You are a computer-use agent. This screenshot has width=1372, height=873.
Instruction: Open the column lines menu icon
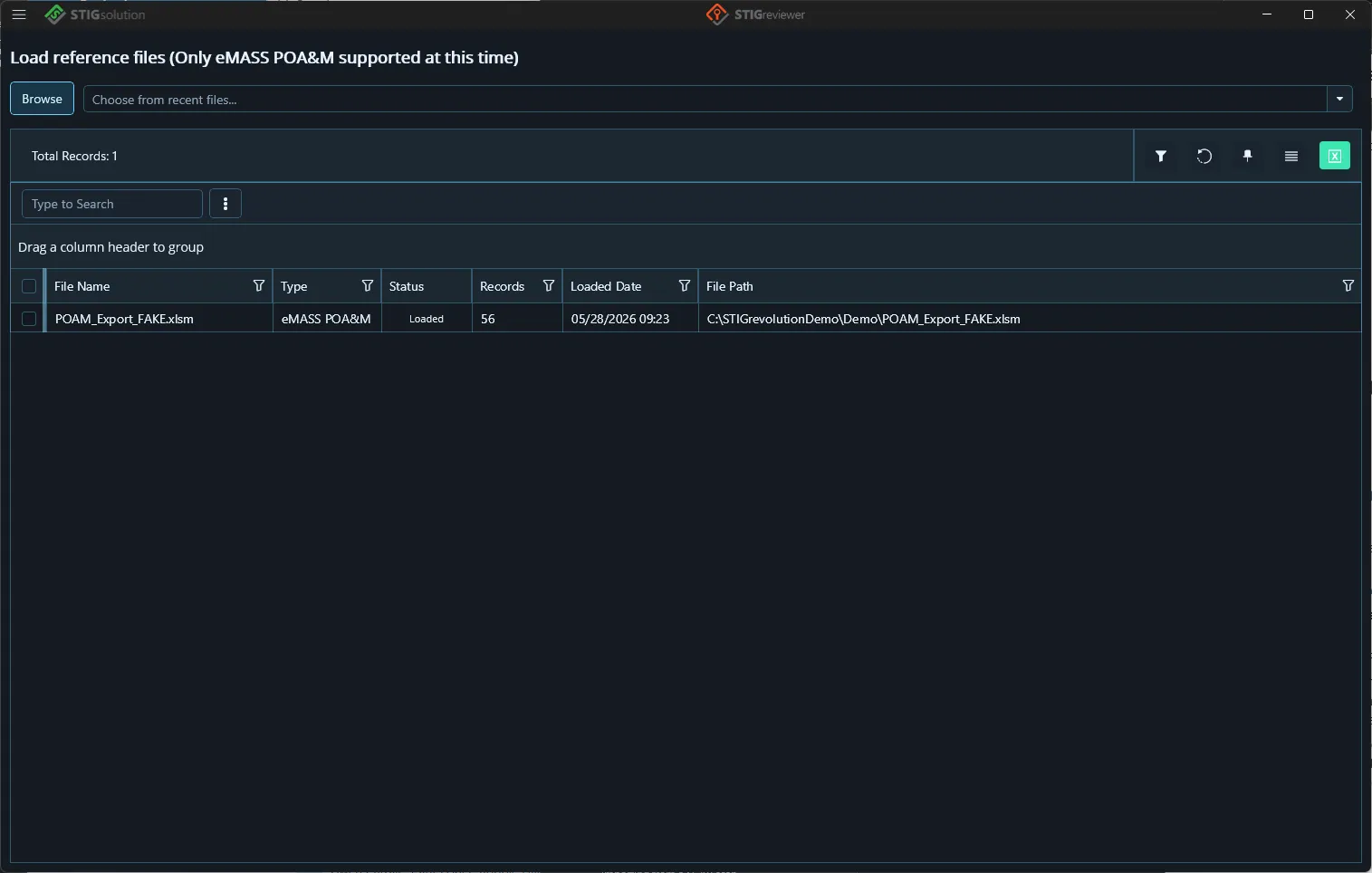(x=1291, y=156)
